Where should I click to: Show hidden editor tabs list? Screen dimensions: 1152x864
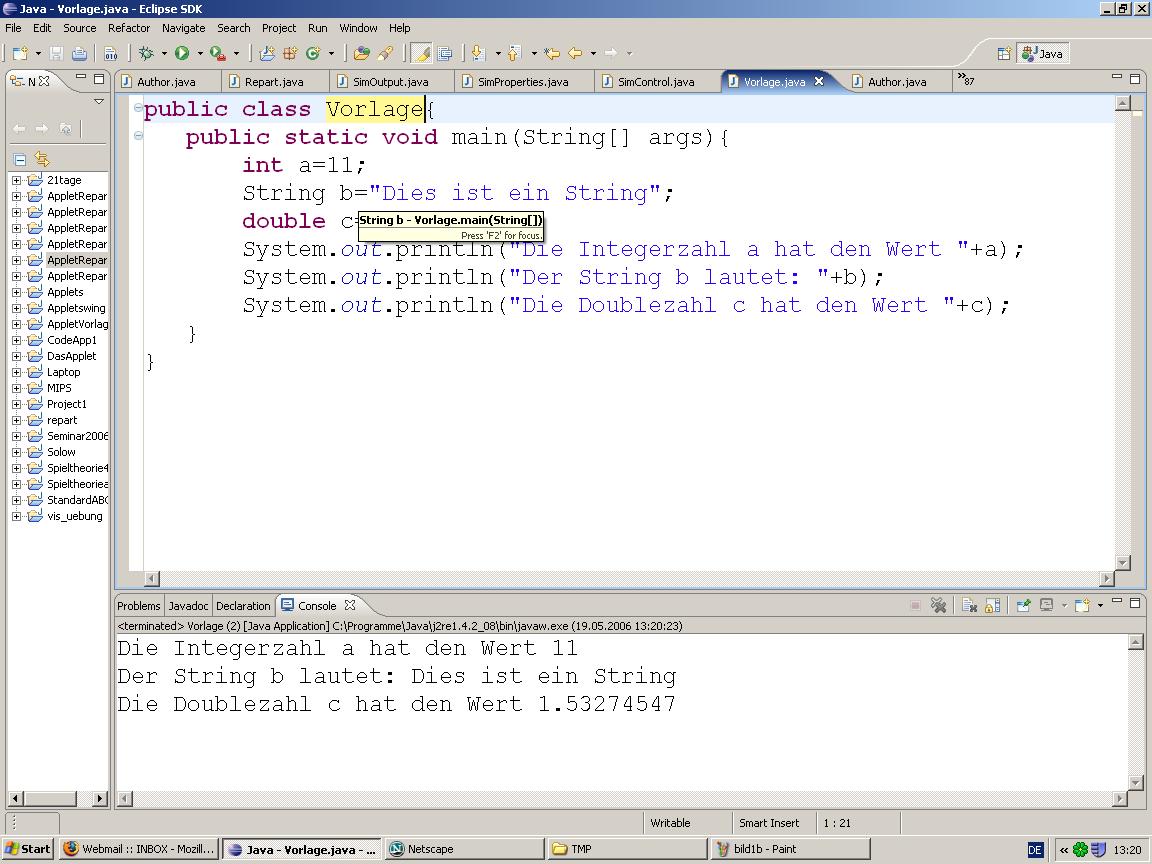(966, 80)
